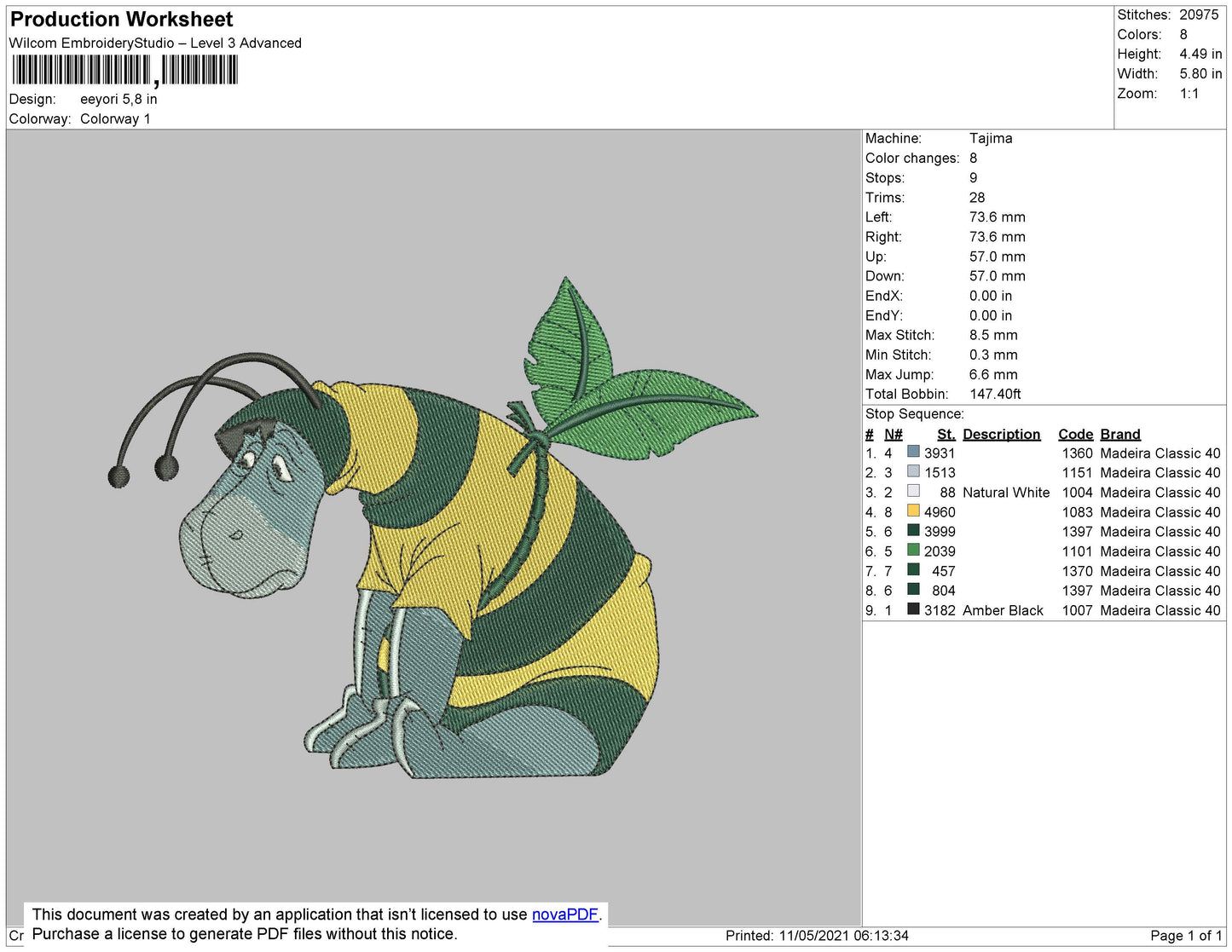Select the zoom value '1:1'
The image size is (1232, 952).
[x=1189, y=94]
